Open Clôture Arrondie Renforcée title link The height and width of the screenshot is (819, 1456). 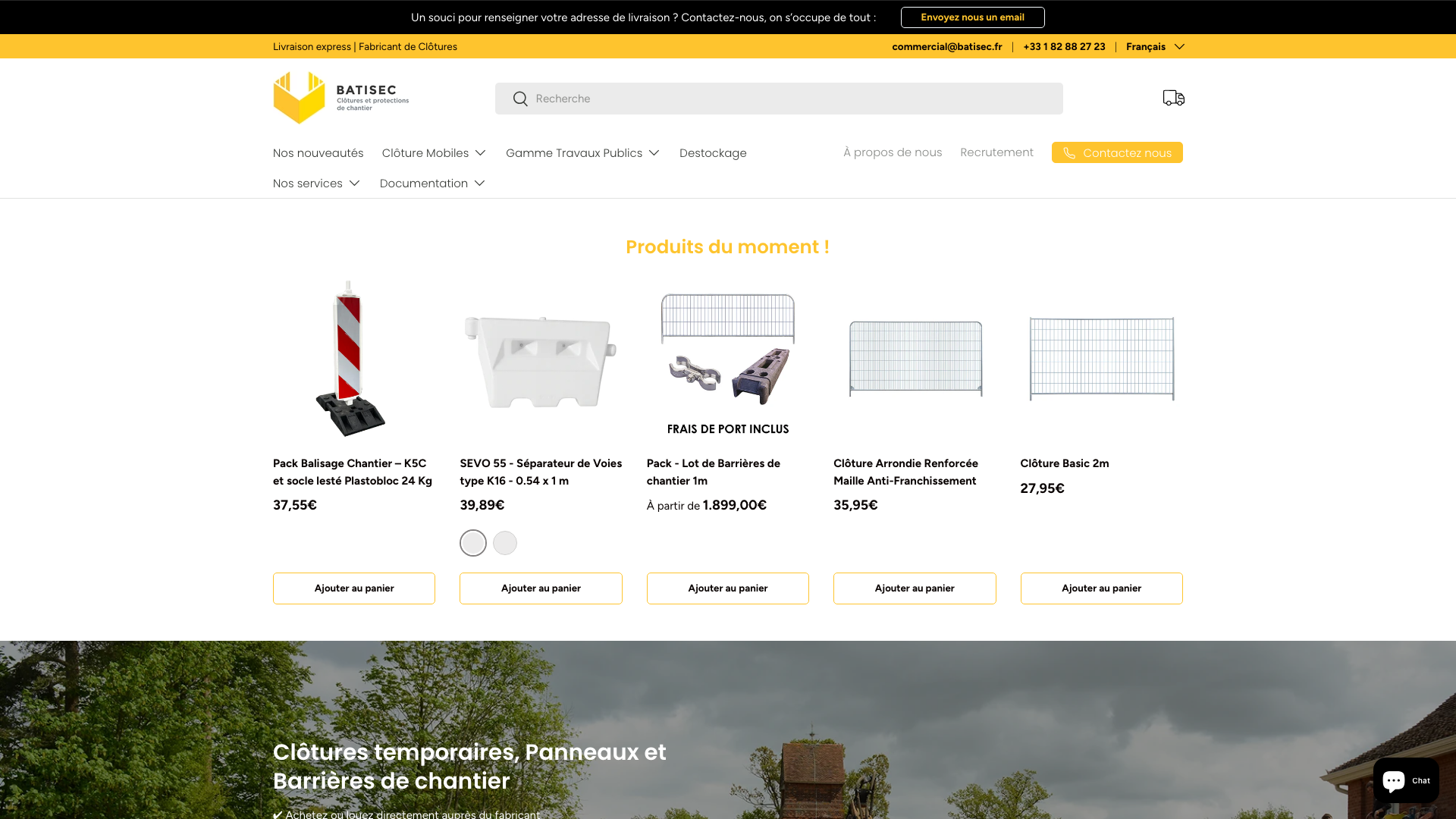[905, 472]
